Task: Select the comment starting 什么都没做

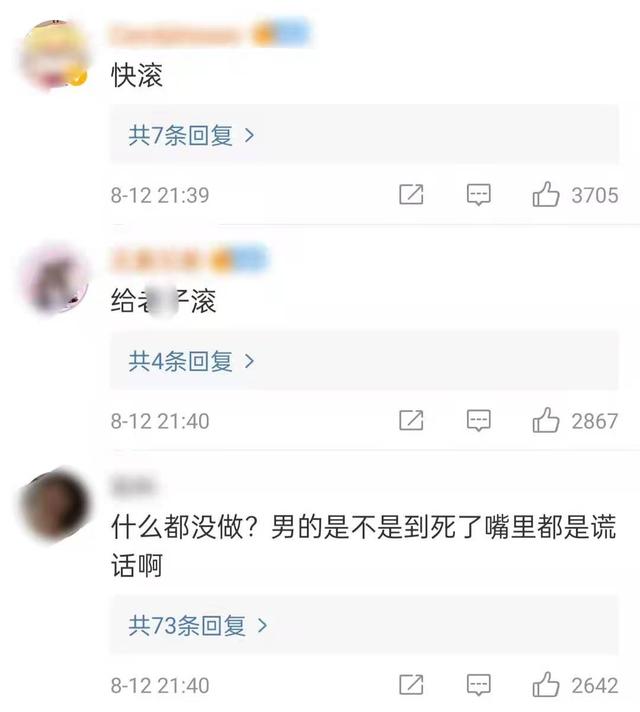Action: (x=364, y=546)
